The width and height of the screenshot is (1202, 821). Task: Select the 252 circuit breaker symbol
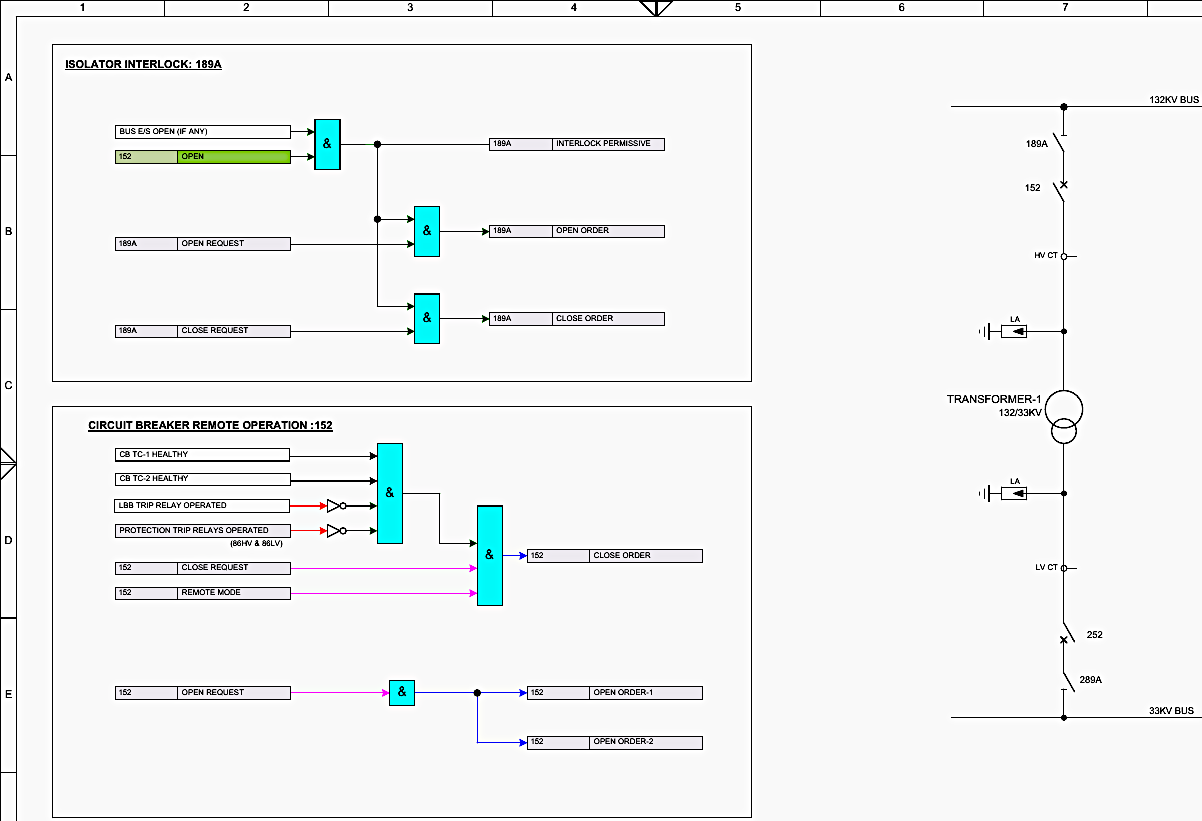pyautogui.click(x=1066, y=635)
